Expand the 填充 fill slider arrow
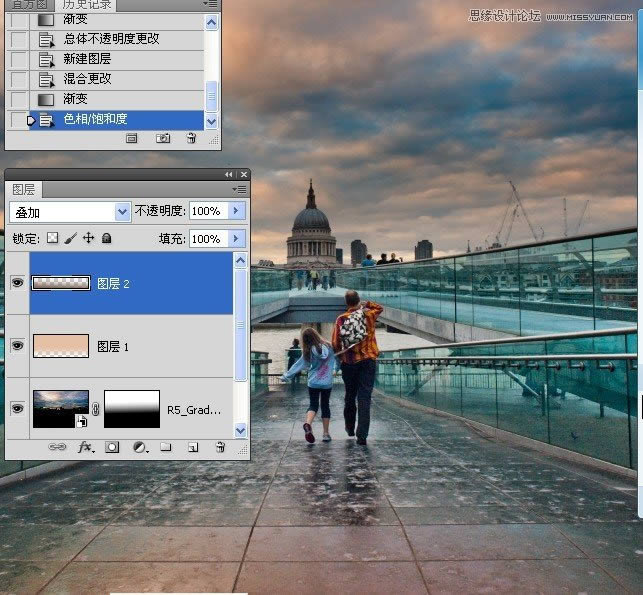This screenshot has height=595, width=643. coord(236,239)
